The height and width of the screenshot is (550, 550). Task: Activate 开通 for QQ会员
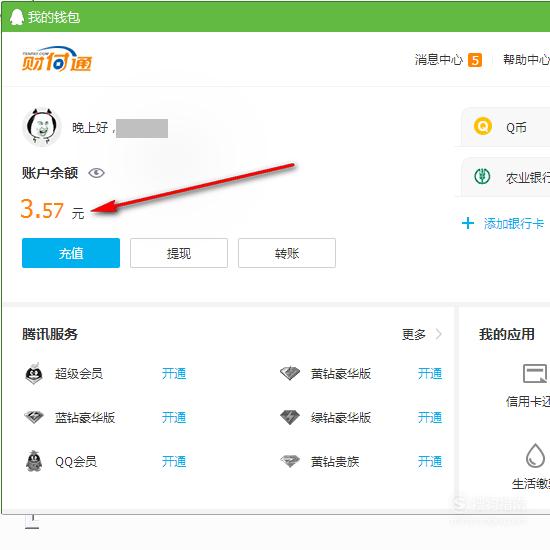[174, 462]
